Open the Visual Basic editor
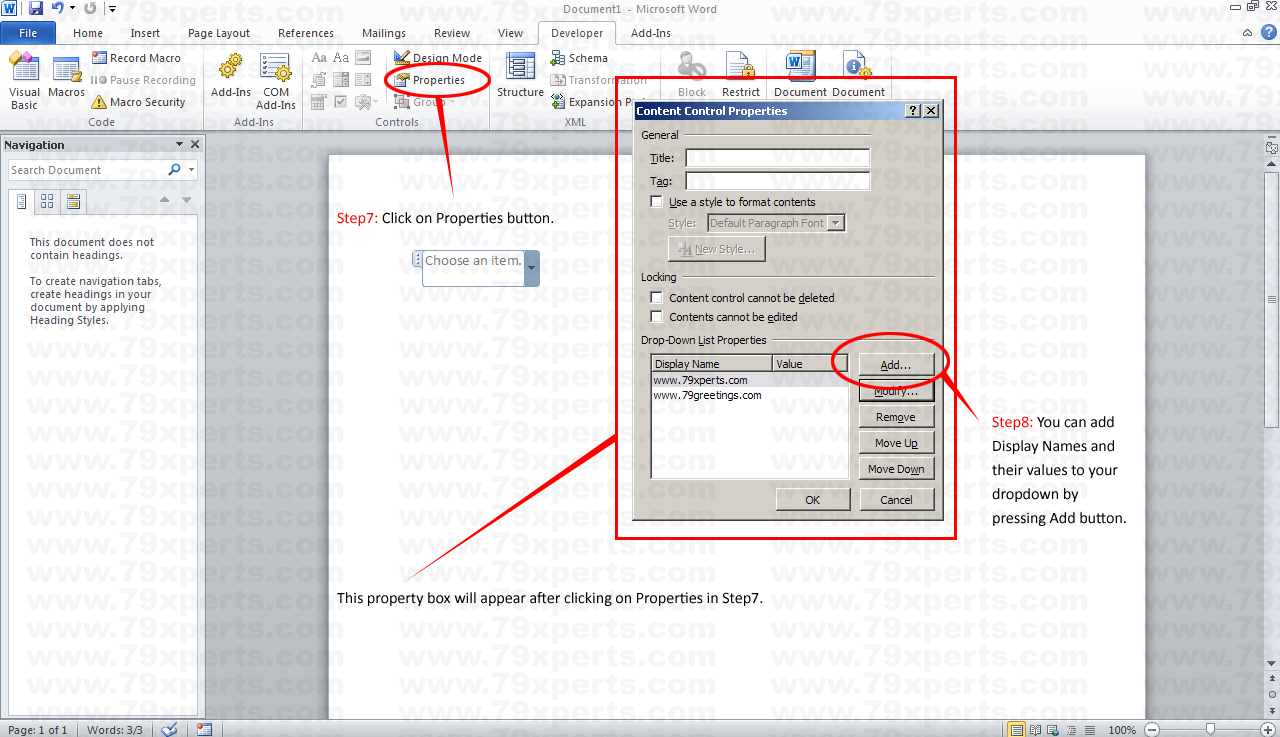Image resolution: width=1280 pixels, height=737 pixels. coord(25,81)
